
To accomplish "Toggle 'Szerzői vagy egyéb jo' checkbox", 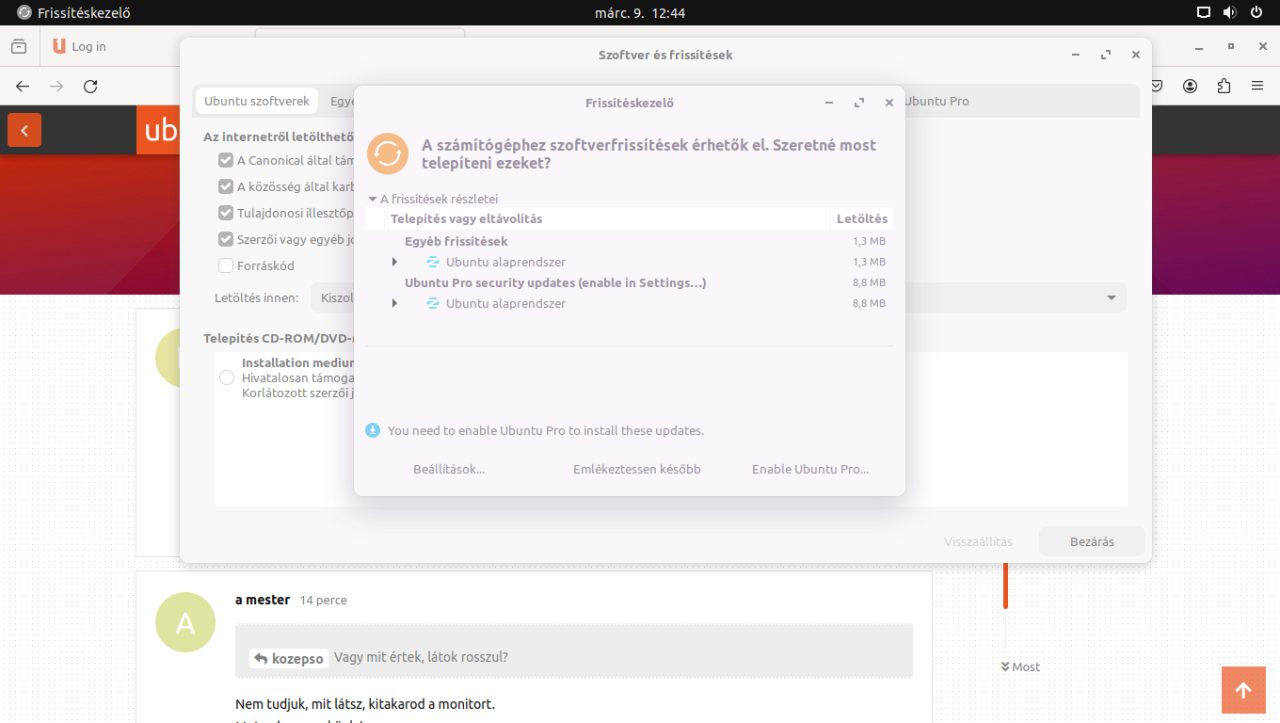I will click(x=226, y=239).
